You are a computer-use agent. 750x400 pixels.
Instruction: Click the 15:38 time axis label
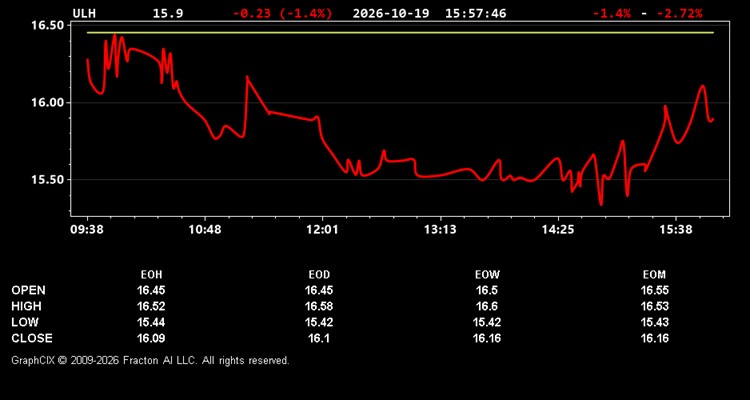675,230
